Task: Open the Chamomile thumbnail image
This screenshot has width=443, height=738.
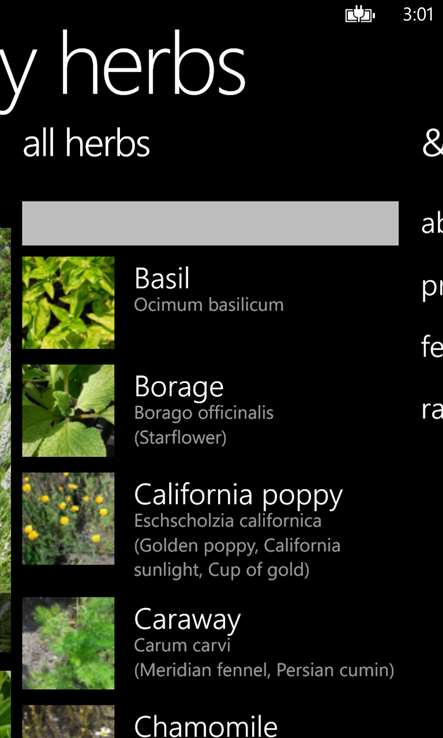Action: pos(68,722)
